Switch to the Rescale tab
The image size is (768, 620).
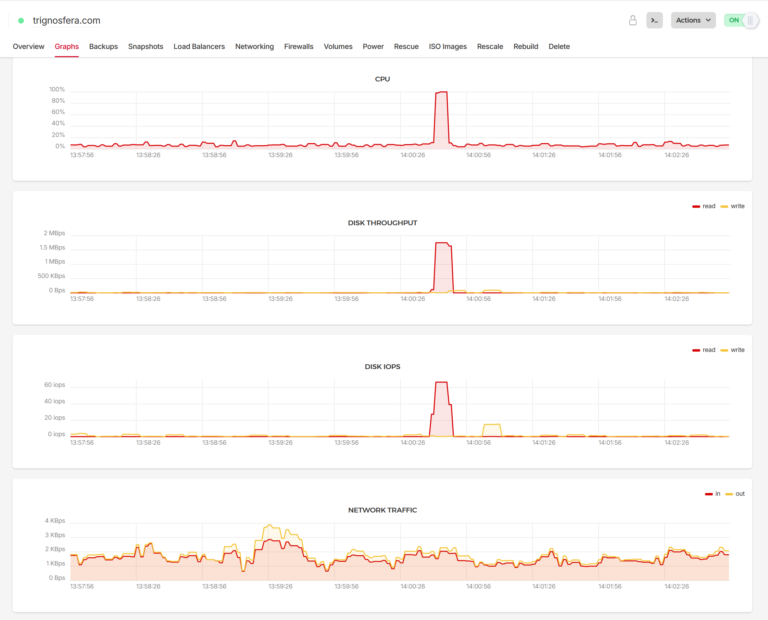490,46
